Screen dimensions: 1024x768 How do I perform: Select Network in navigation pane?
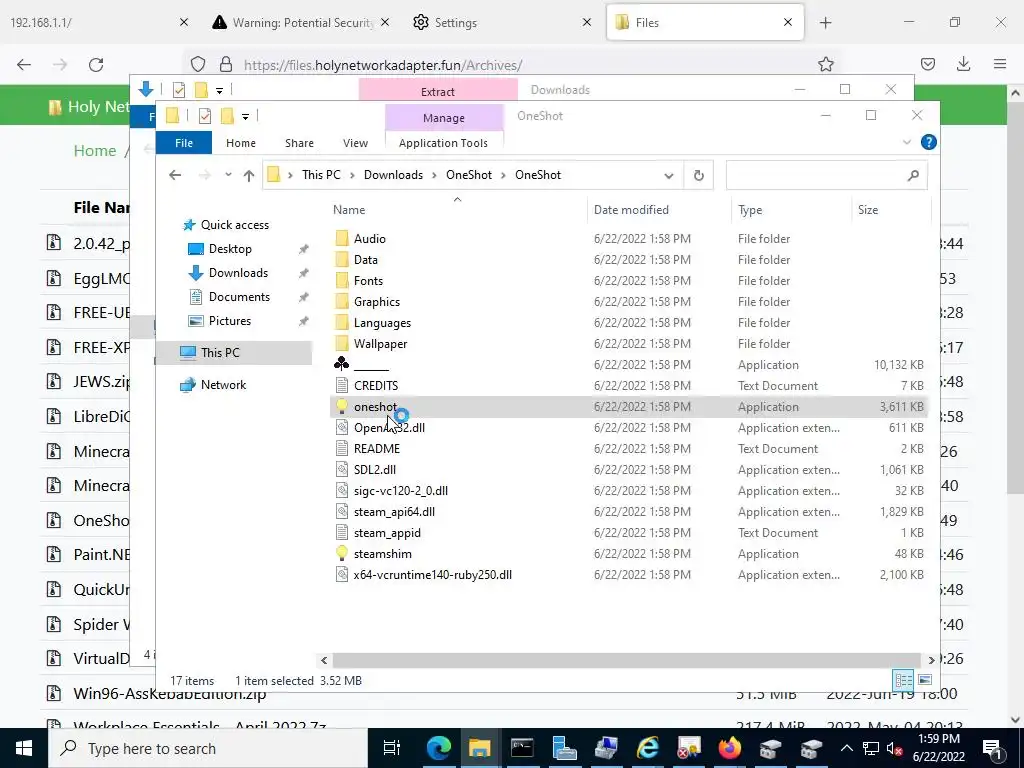[223, 385]
